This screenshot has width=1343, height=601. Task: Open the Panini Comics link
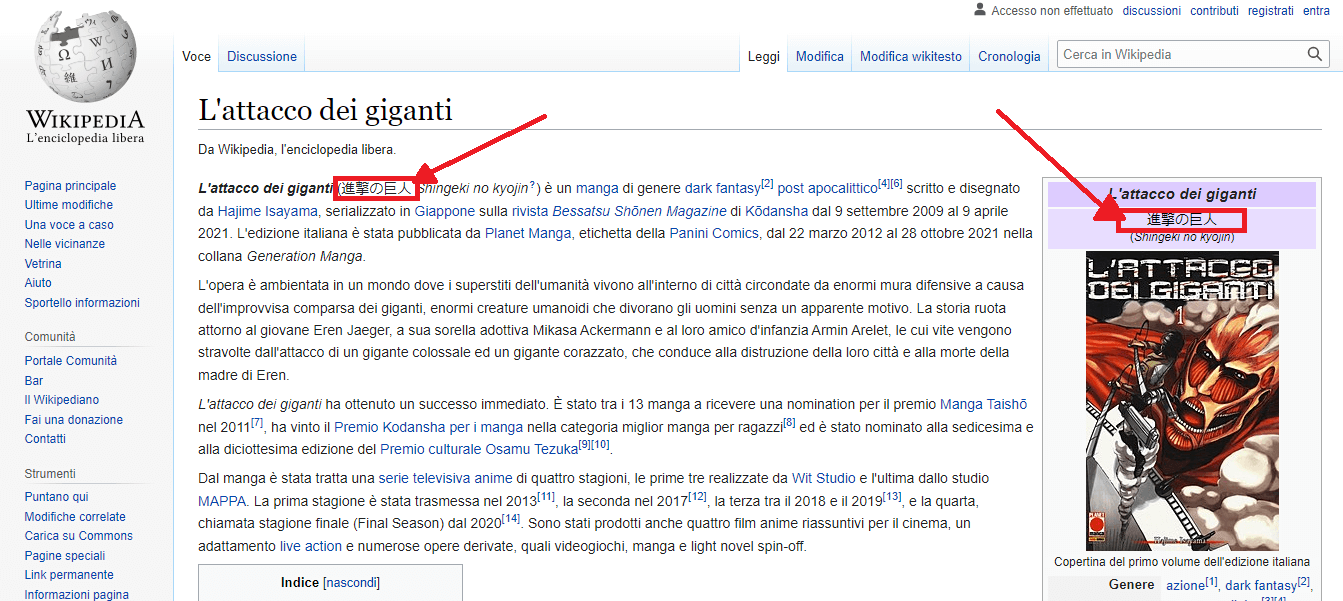(x=714, y=233)
